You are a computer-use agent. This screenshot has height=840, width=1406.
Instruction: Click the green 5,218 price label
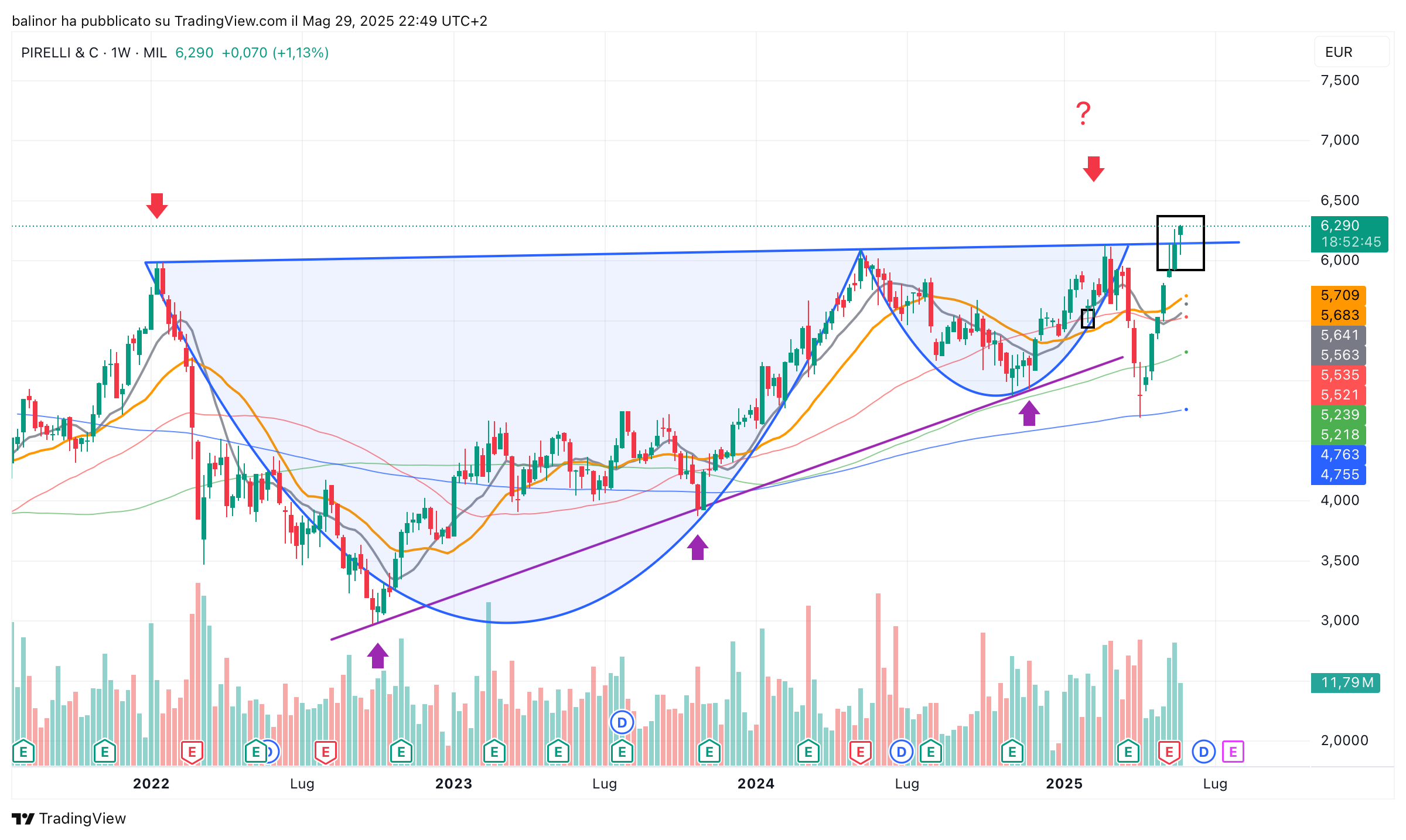pos(1339,435)
